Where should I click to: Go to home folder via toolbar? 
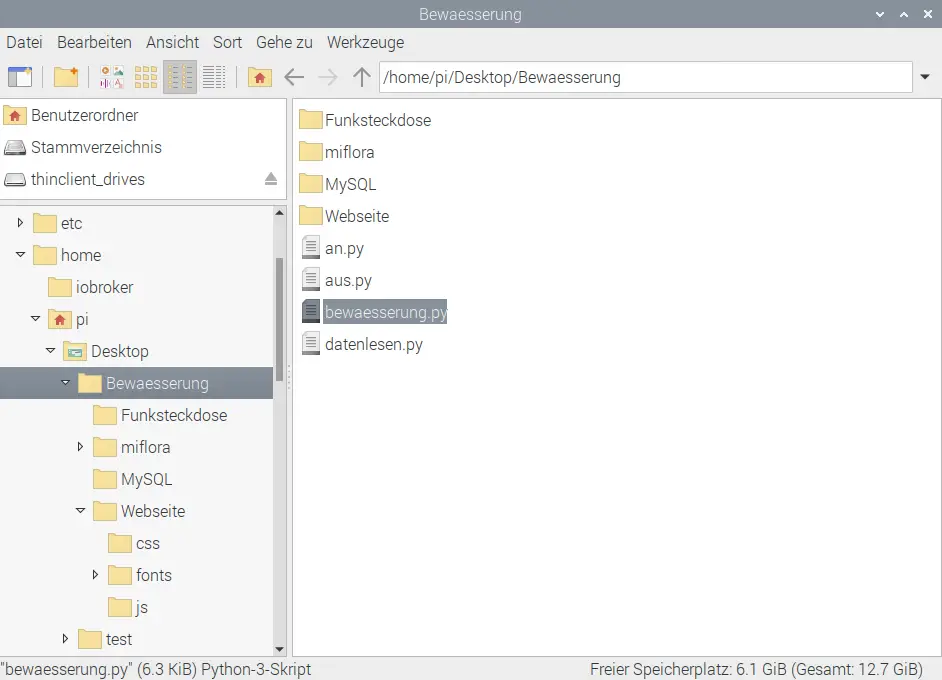pos(260,77)
